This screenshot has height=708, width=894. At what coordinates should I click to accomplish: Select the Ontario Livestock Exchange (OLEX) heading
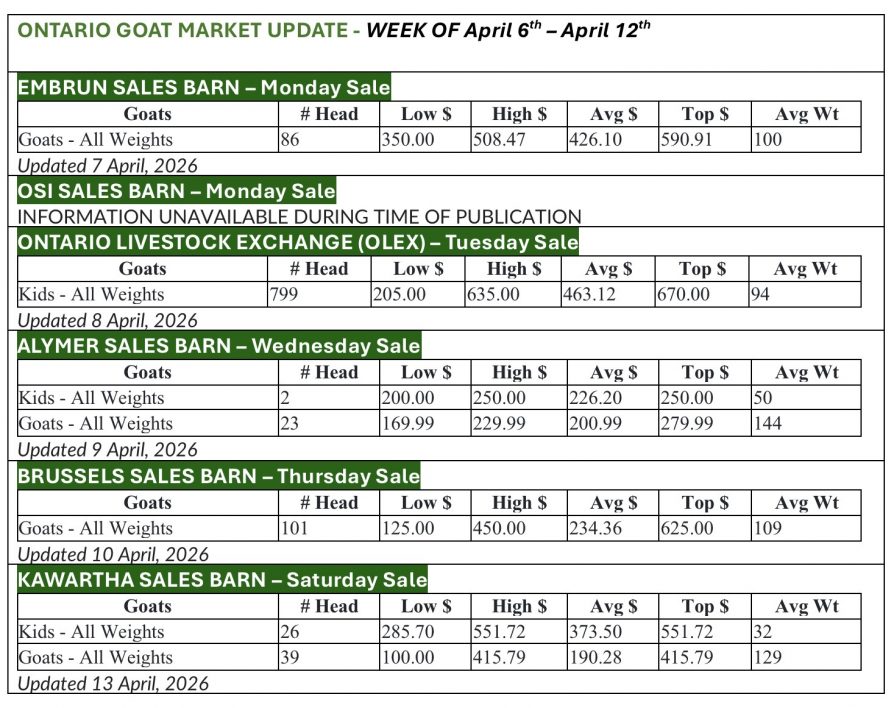(298, 242)
